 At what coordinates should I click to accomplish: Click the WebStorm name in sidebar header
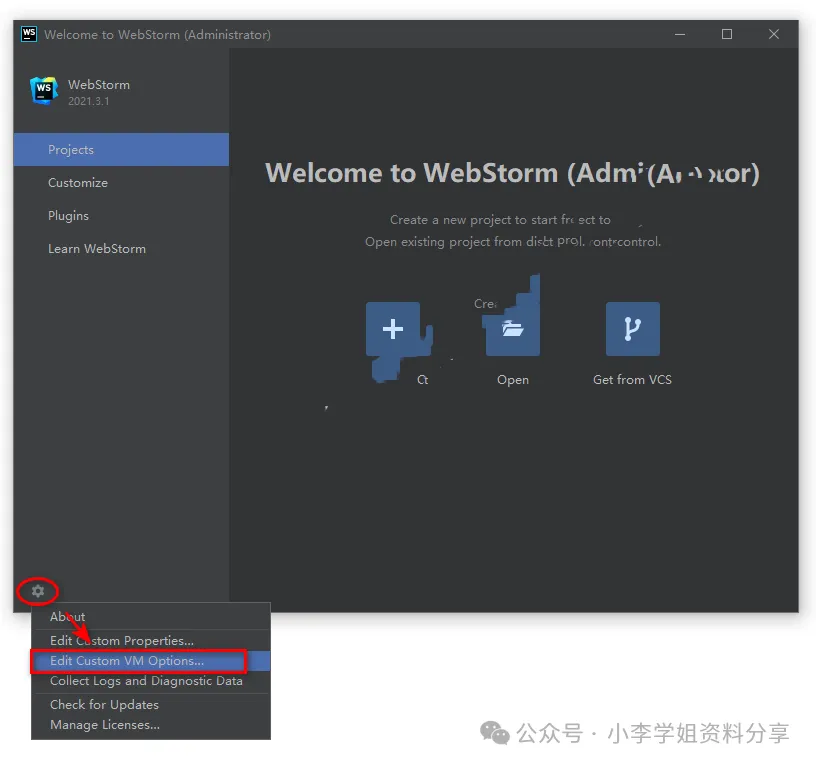pos(99,85)
